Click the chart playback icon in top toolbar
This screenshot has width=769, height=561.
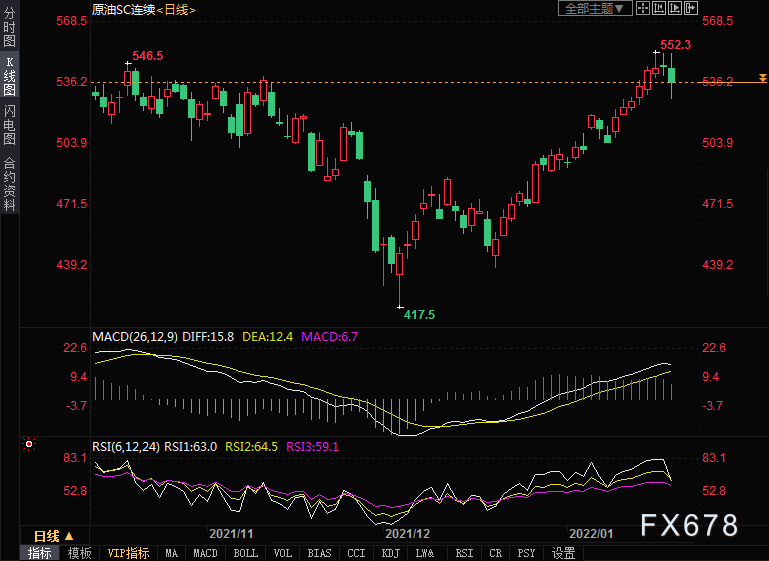click(675, 9)
